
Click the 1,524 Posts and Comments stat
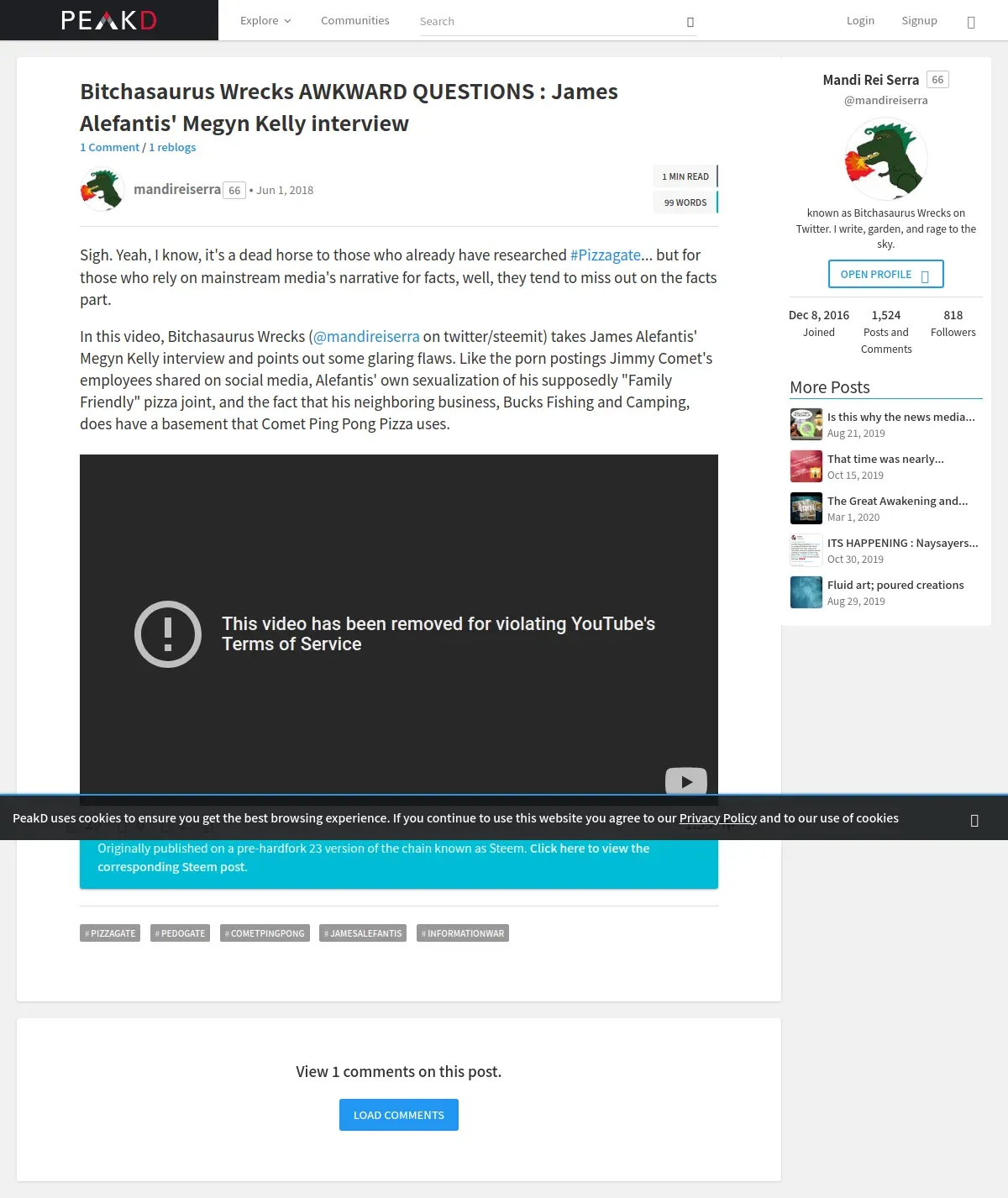coord(886,332)
